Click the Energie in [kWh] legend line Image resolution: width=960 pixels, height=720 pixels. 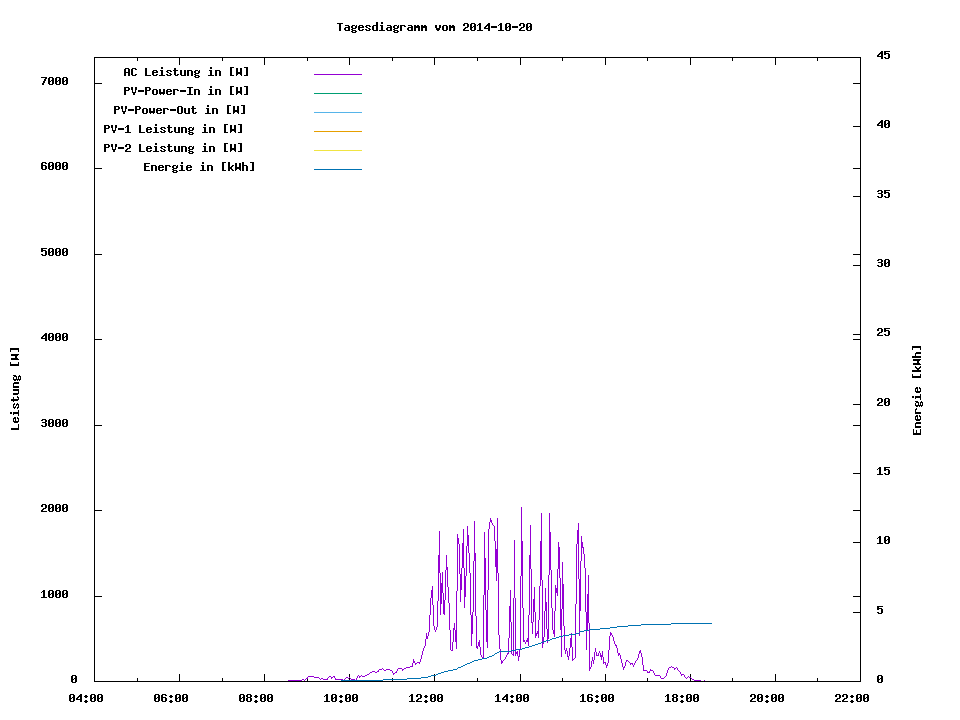coord(337,169)
